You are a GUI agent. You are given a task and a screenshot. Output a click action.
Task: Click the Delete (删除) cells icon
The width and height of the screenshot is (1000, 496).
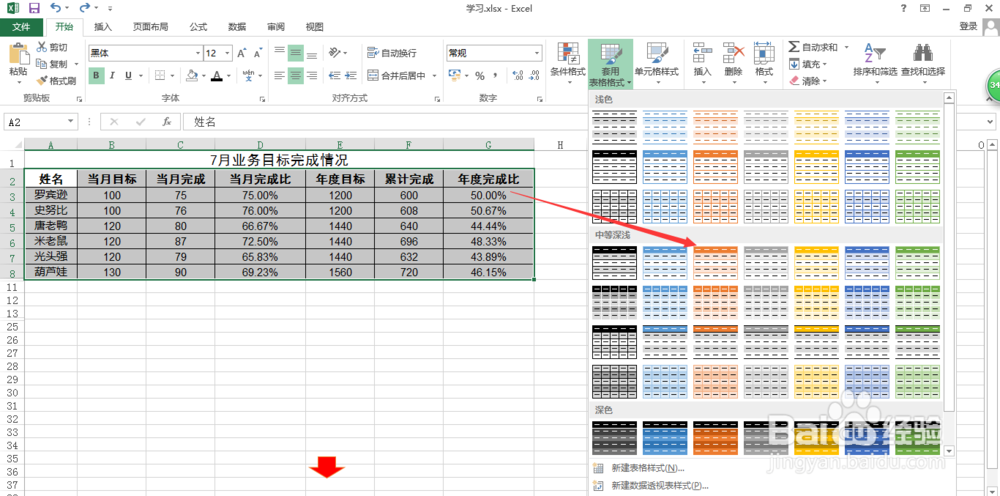click(x=734, y=53)
